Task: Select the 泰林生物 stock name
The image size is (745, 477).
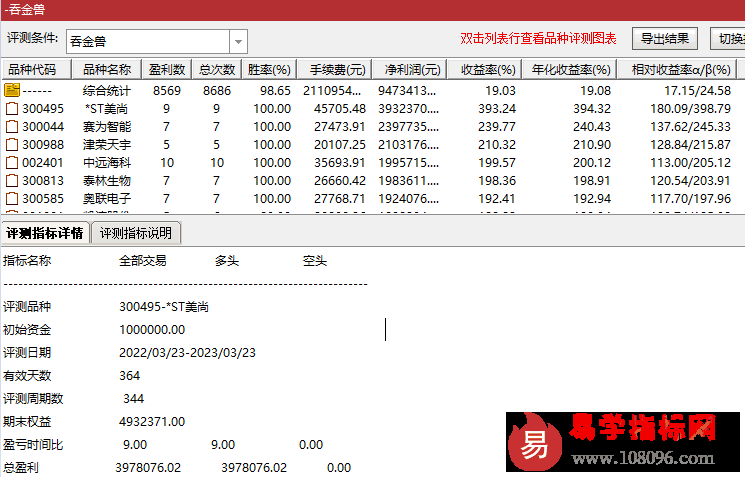Action: [107, 181]
